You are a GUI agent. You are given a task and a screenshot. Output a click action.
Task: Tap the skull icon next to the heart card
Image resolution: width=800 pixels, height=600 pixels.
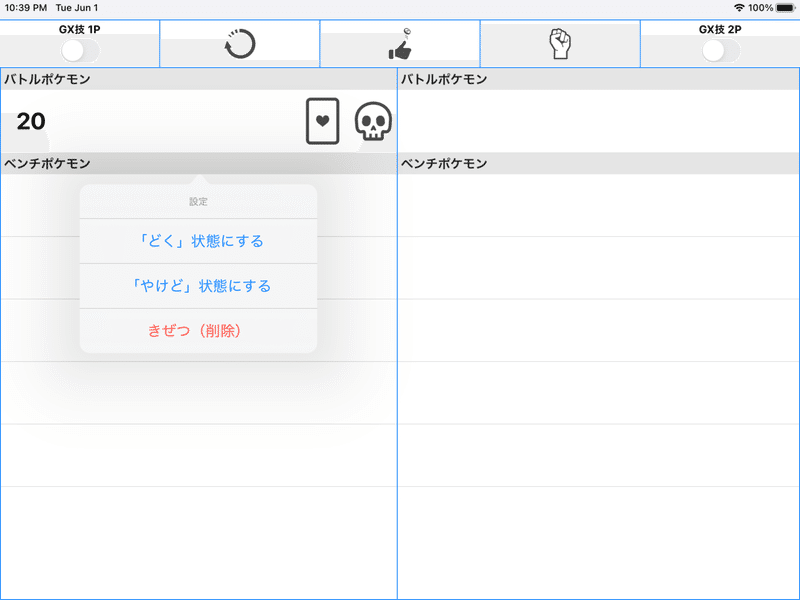[x=370, y=119]
